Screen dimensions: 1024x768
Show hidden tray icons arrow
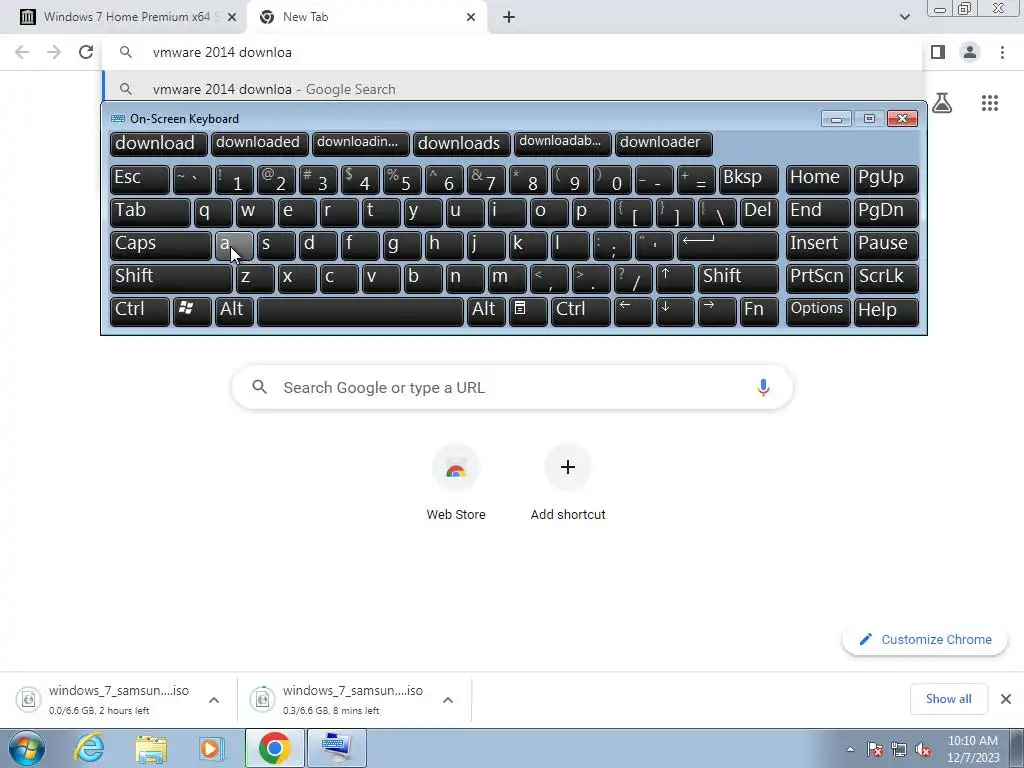(850, 749)
